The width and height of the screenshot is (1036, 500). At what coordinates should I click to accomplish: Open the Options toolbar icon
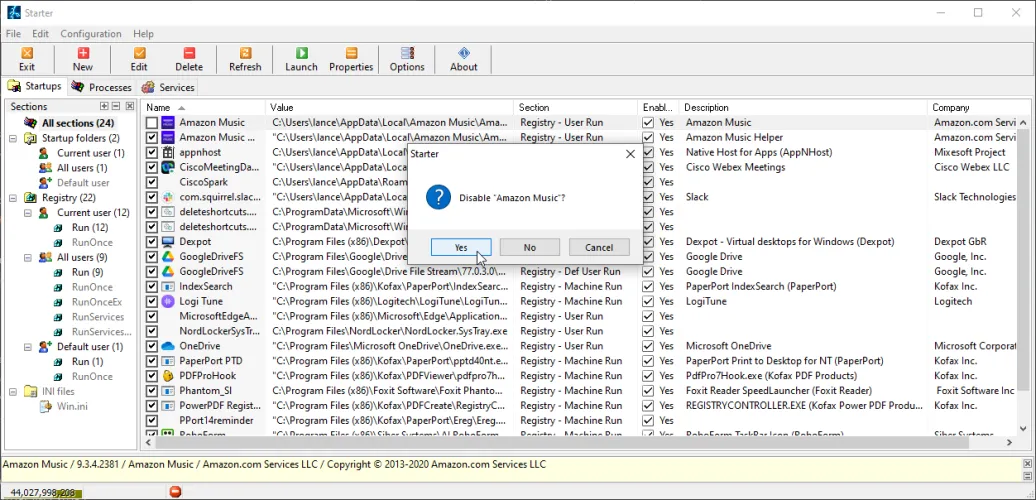click(407, 59)
